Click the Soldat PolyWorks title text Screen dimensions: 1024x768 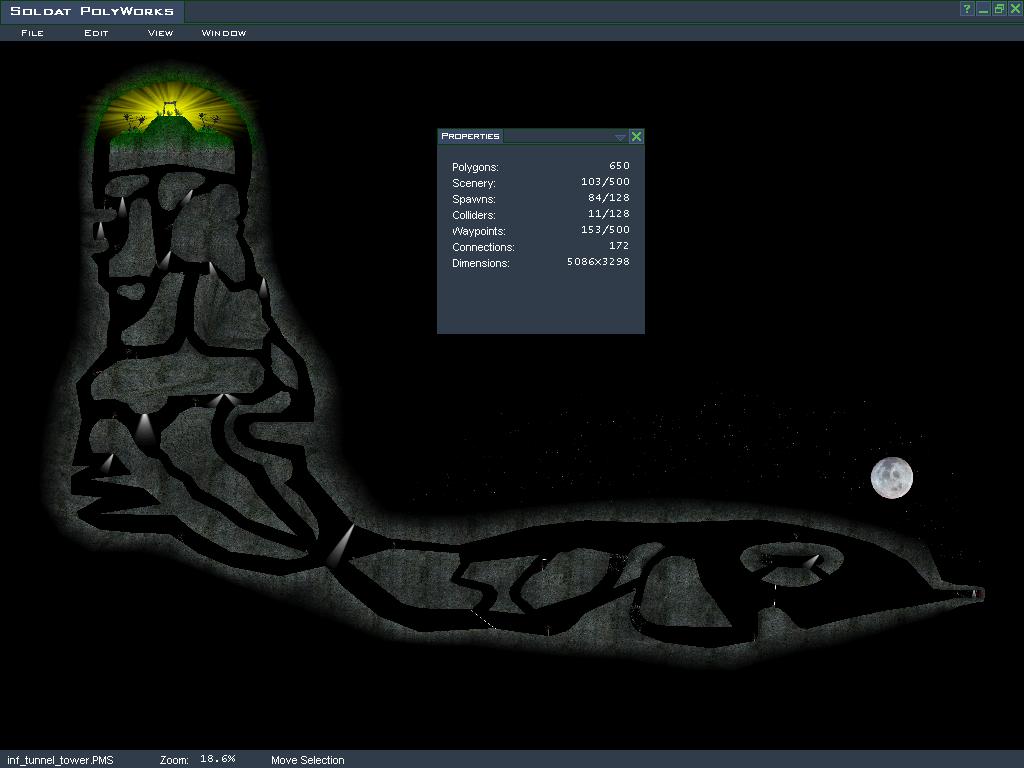coord(92,11)
